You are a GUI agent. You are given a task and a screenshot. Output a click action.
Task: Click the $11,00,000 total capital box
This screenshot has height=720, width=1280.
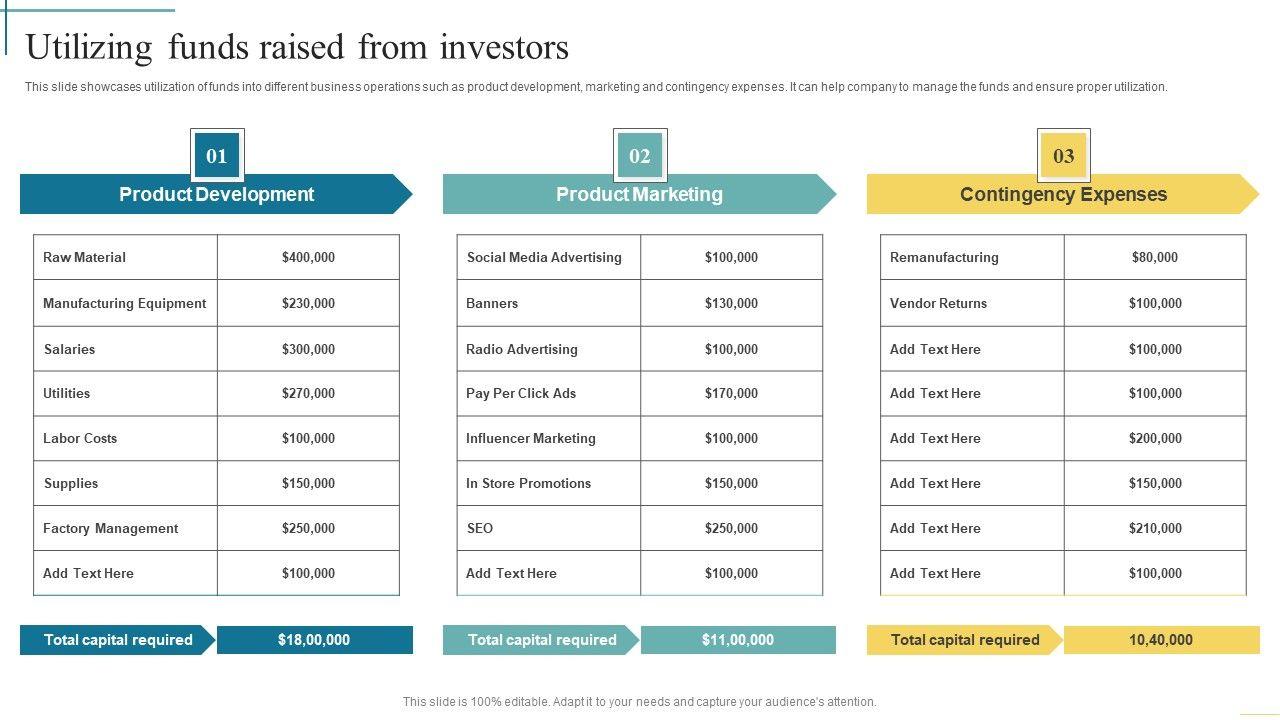[738, 640]
